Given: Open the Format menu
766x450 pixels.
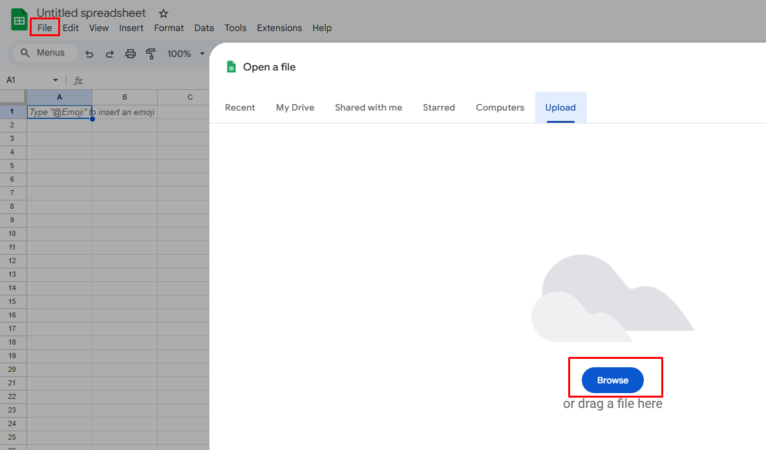Looking at the screenshot, I should tap(168, 28).
